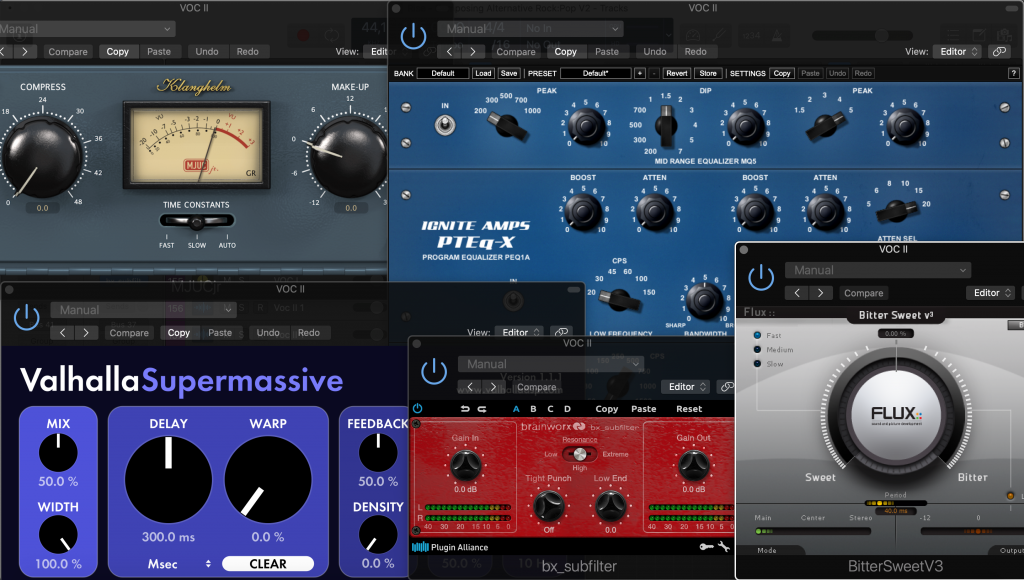Click link icon in PTEq-X window header
The height and width of the screenshot is (580, 1024).
999,52
